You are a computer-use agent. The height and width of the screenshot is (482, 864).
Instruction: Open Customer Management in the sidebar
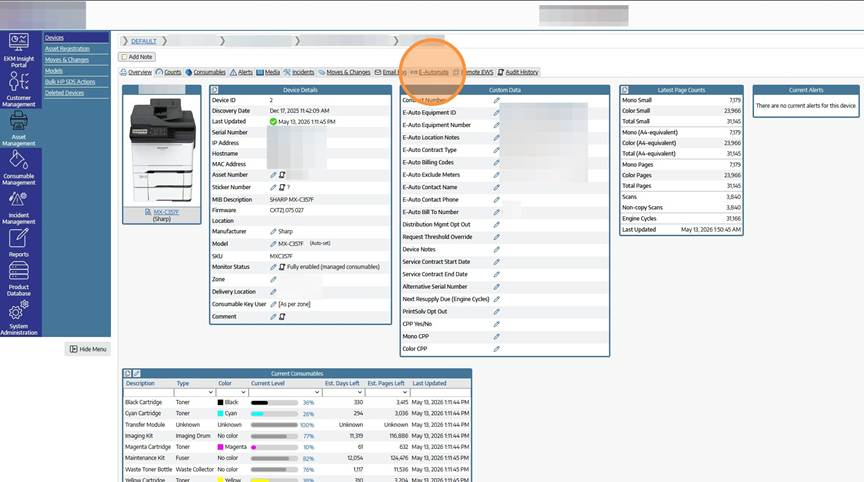[19, 89]
